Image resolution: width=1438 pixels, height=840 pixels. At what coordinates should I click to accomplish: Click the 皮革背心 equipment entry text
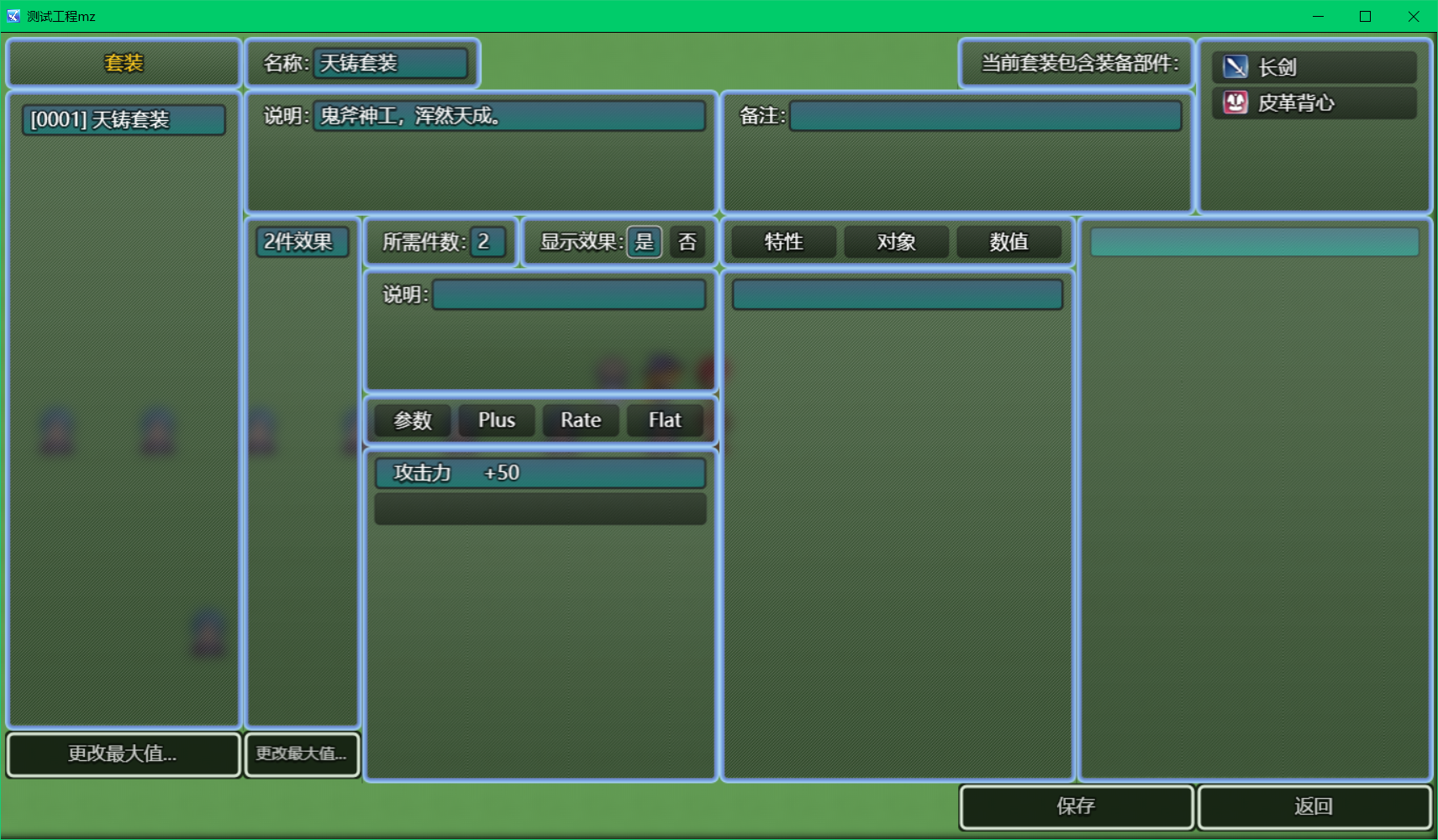pyautogui.click(x=1296, y=103)
